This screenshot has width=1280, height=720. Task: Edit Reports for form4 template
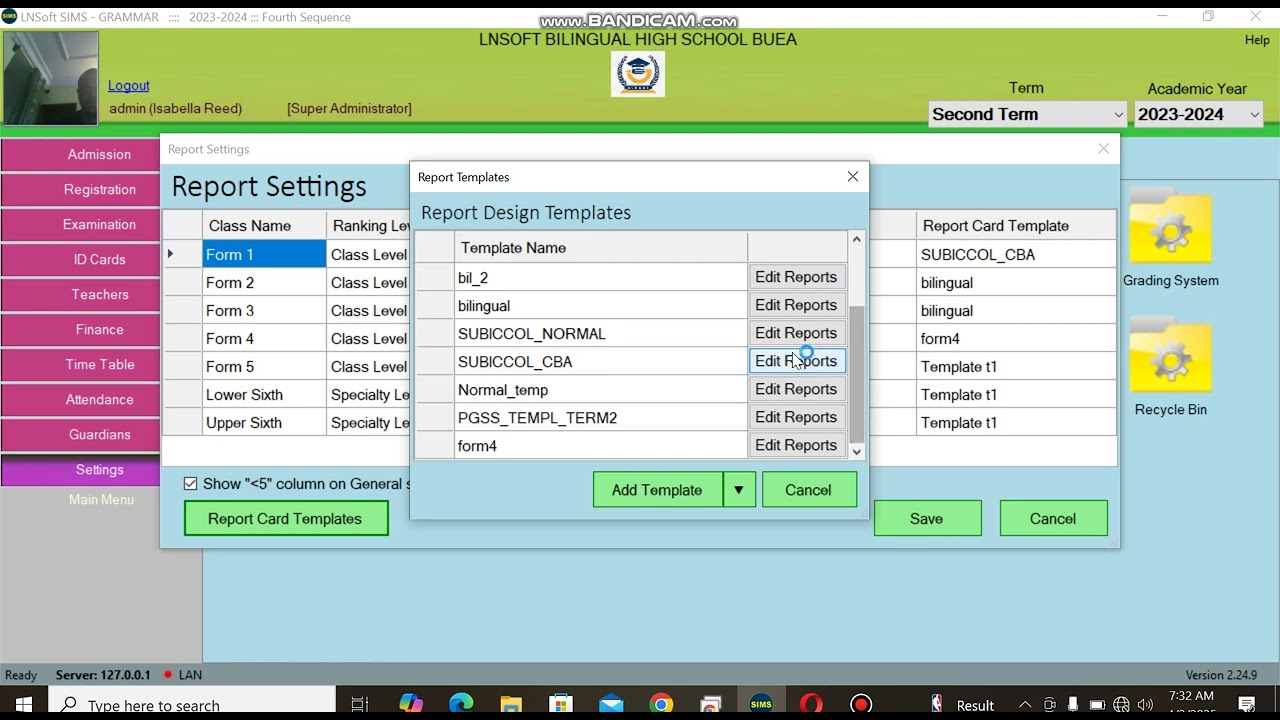click(x=797, y=445)
